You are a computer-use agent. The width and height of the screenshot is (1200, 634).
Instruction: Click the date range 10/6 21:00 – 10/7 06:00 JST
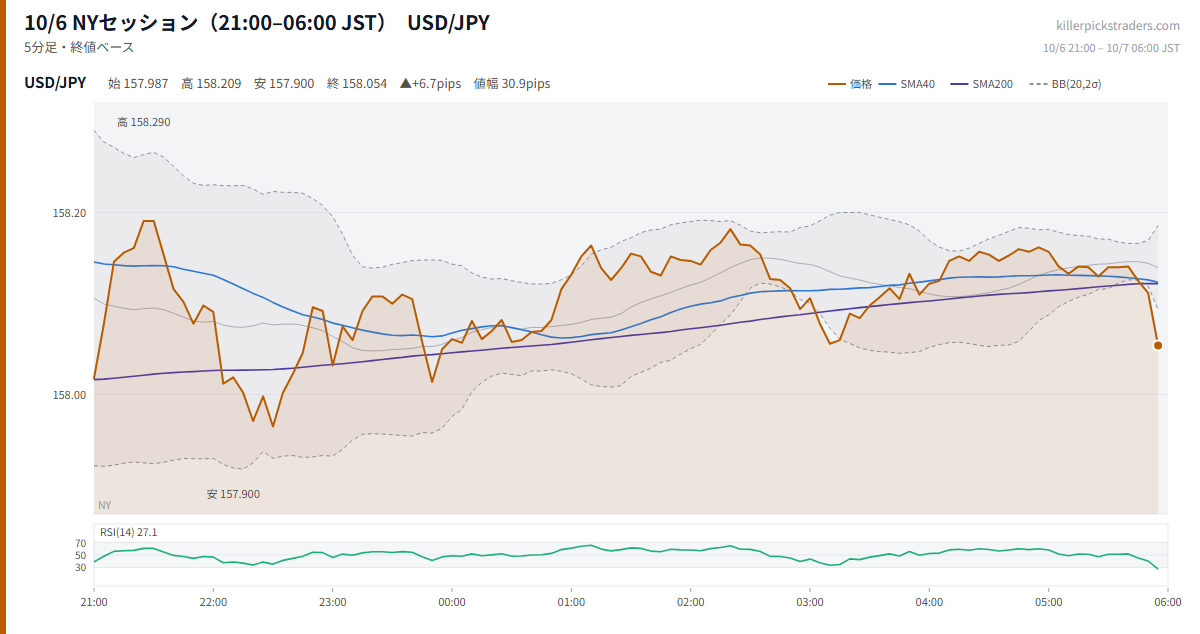1111,48
